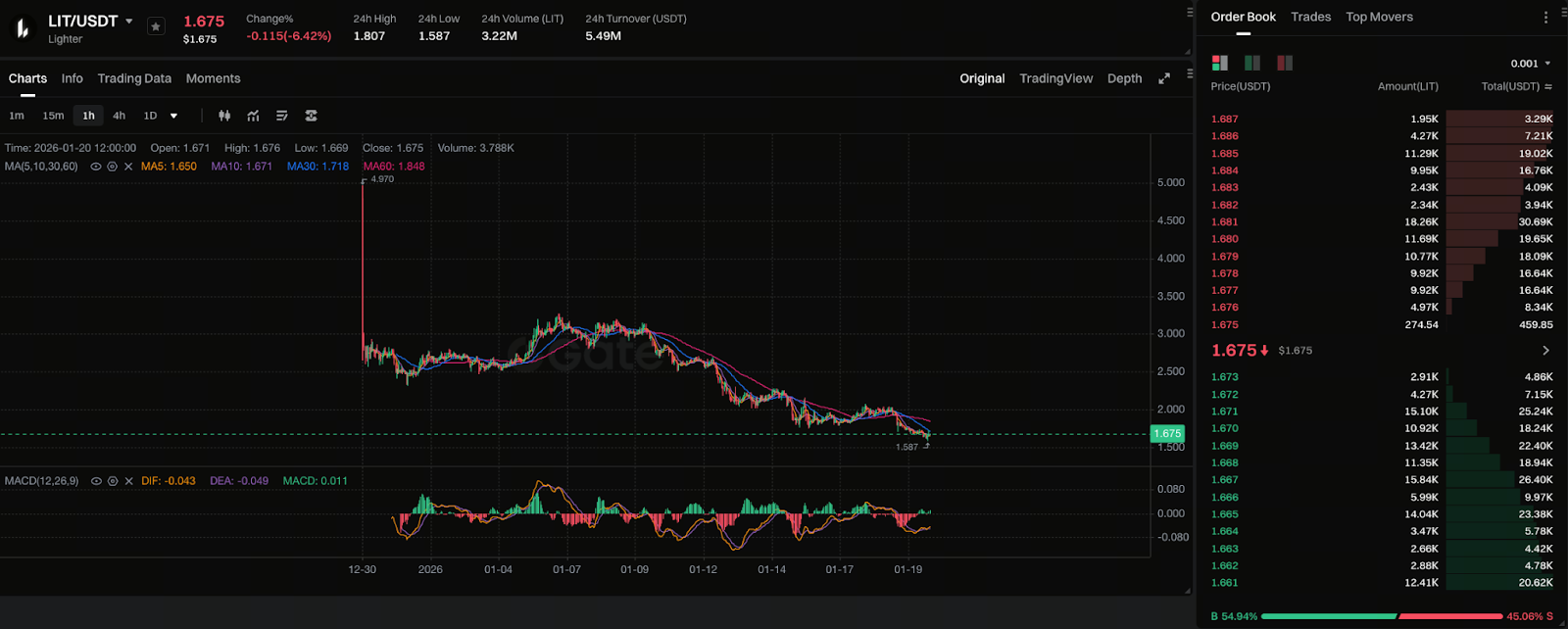Open the 0.001 price precision dropdown
This screenshot has height=629, width=1568.
point(1531,64)
